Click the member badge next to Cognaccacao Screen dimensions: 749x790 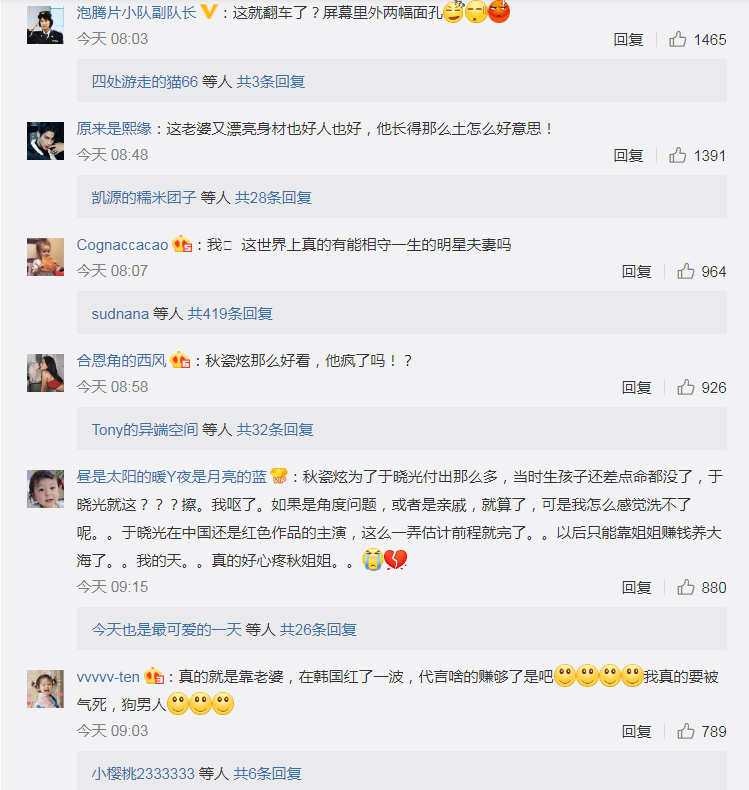[182, 245]
